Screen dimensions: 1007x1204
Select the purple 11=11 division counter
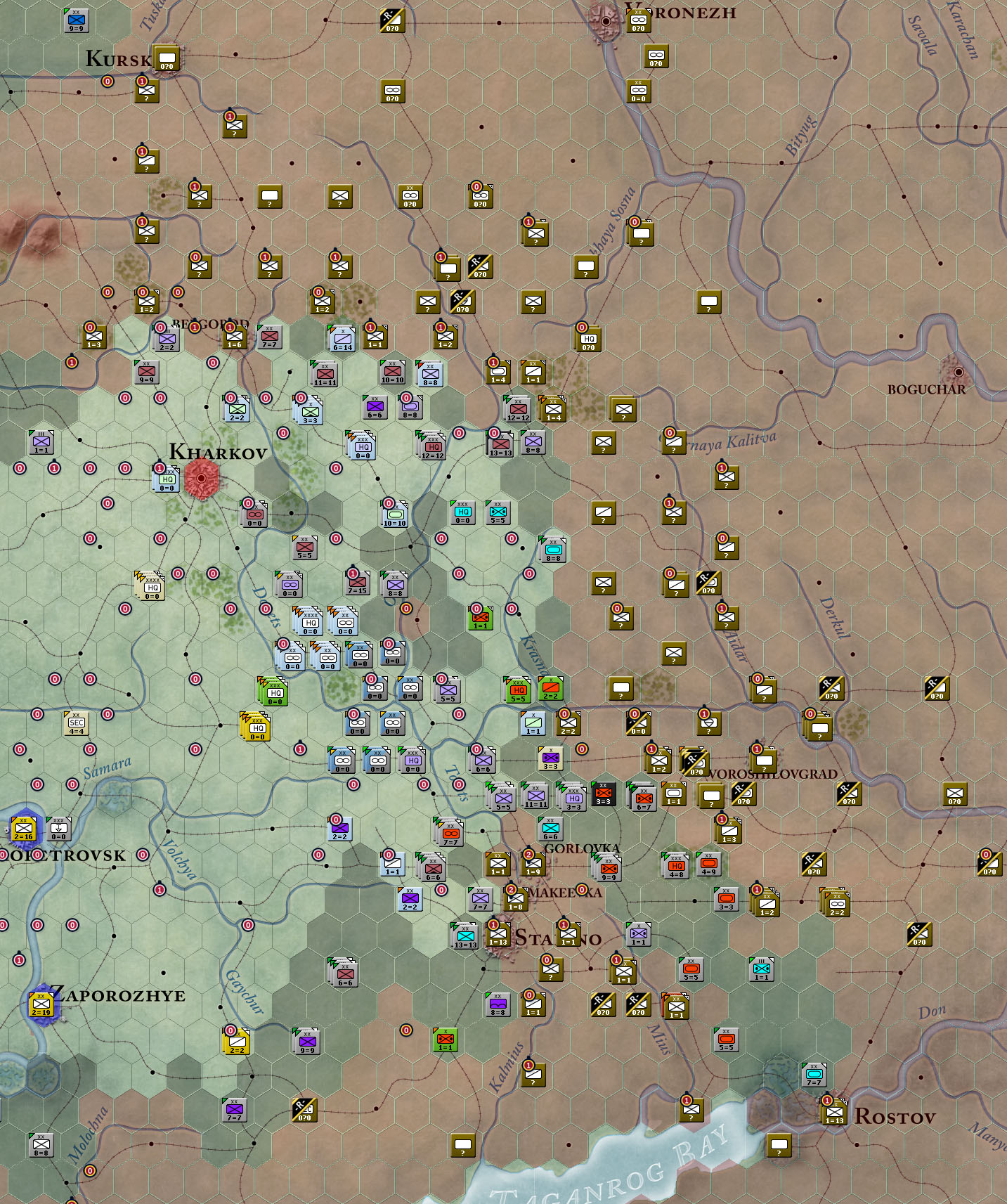[535, 796]
